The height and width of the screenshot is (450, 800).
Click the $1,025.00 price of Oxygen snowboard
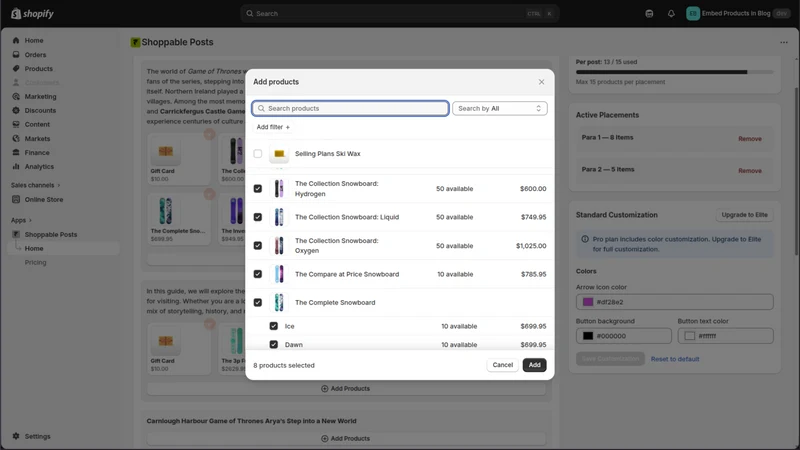(531, 245)
